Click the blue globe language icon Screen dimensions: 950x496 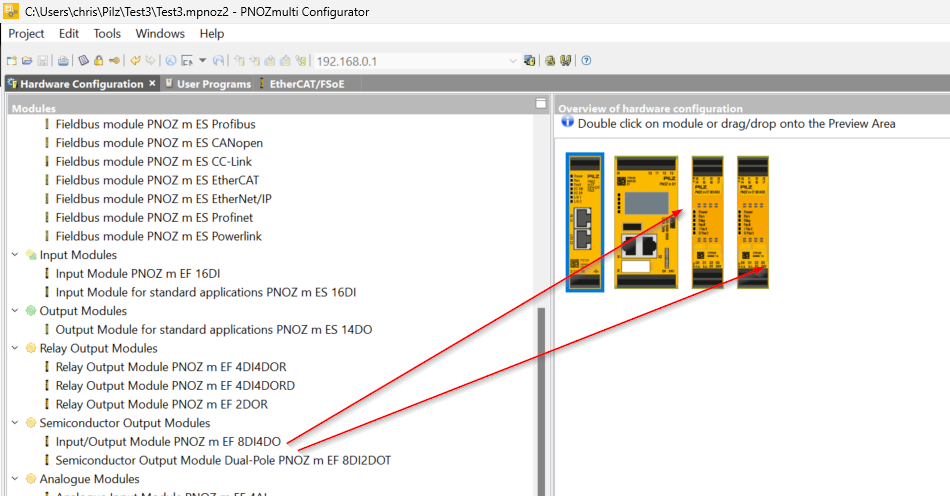[171, 61]
